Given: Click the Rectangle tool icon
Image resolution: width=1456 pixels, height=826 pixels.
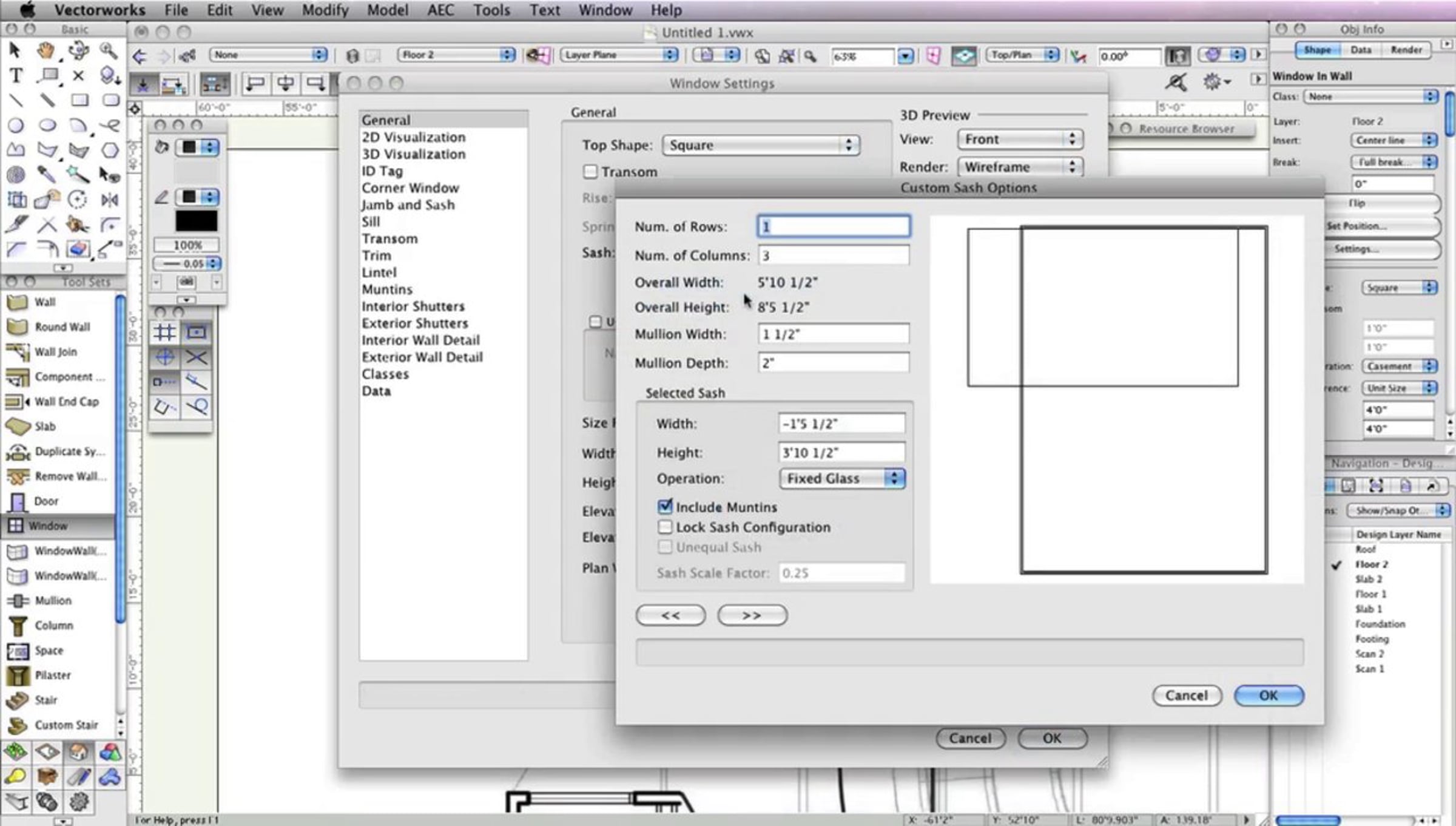Looking at the screenshot, I should (79, 100).
